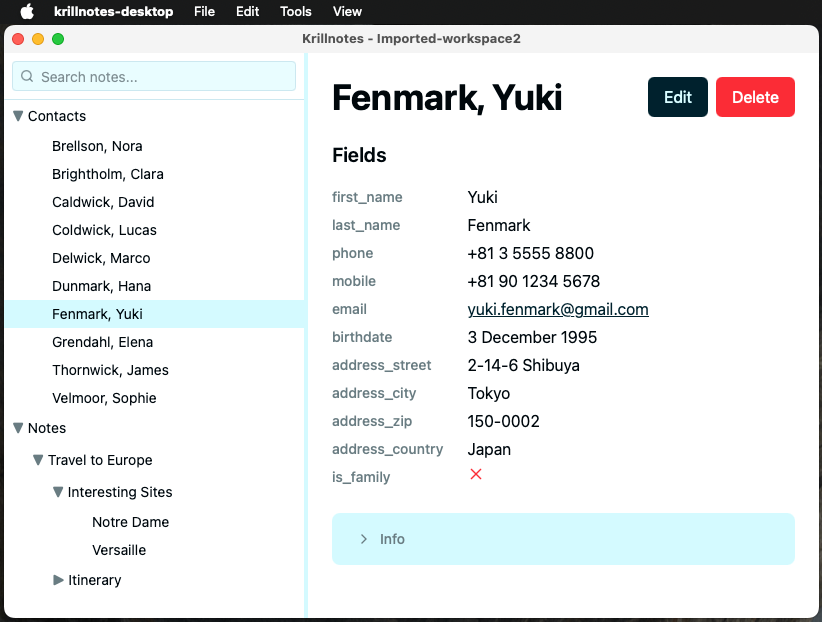Select the Brellson, Nora contact
Viewport: 822px width, 622px height.
pos(99,146)
